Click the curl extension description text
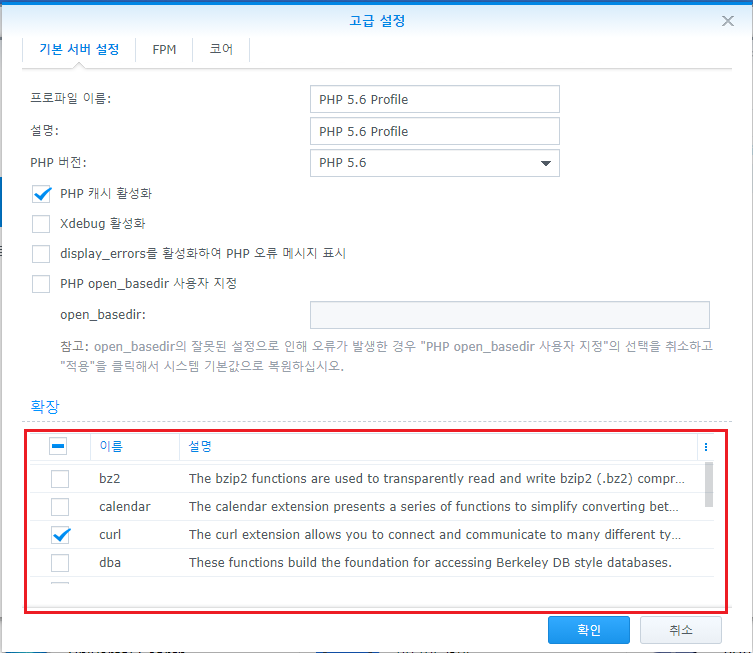Image resolution: width=753 pixels, height=653 pixels. pos(435,534)
